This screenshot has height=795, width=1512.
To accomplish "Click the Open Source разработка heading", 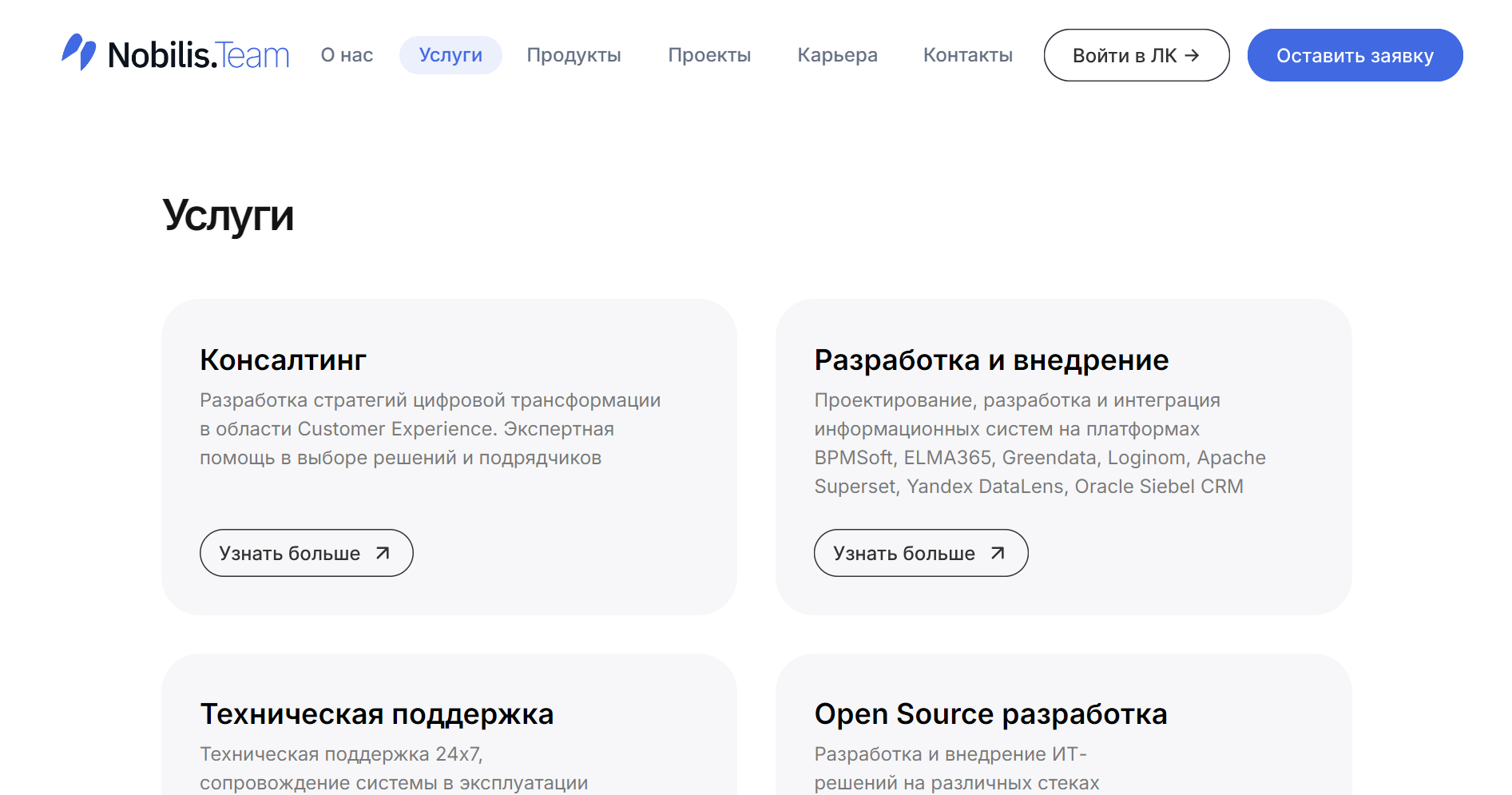I will [x=990, y=714].
